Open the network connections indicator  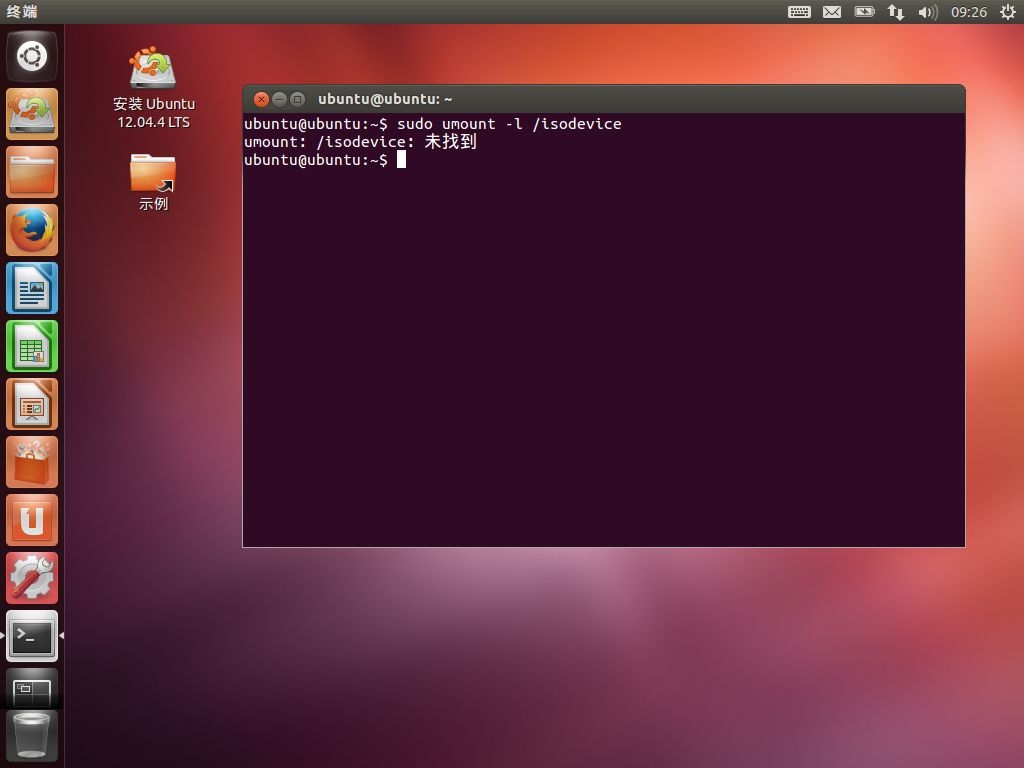896,12
